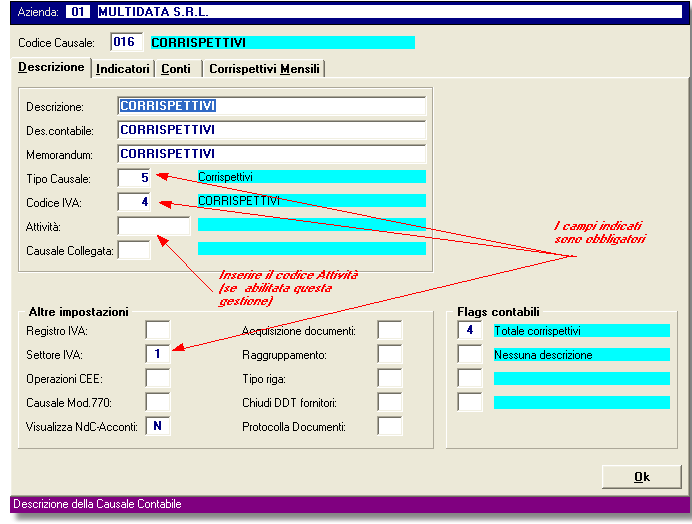Click the Protocolla Documenti field
Screen dimensions: 692x524
[x=390, y=426]
